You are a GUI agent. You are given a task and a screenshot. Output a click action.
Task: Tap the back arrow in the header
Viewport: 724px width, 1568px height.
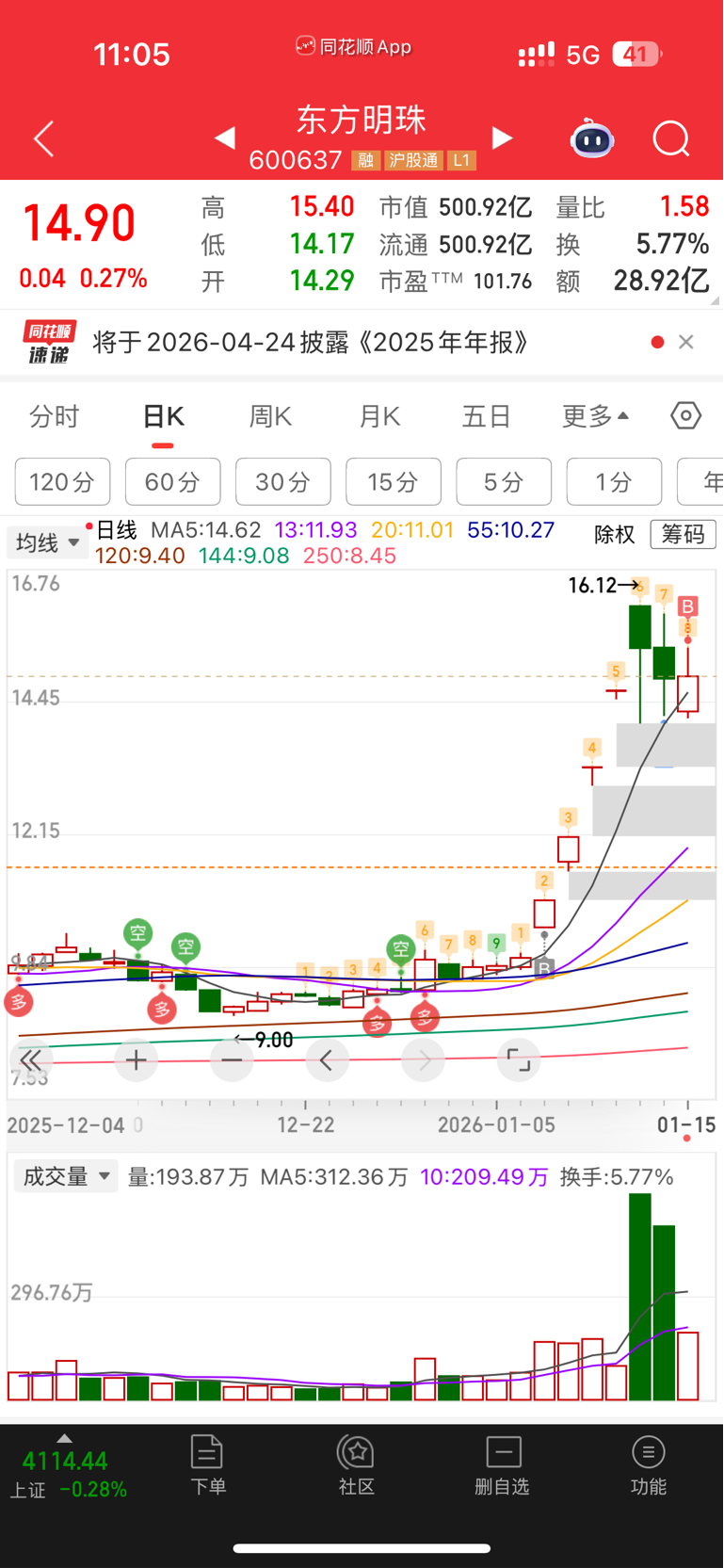(43, 139)
